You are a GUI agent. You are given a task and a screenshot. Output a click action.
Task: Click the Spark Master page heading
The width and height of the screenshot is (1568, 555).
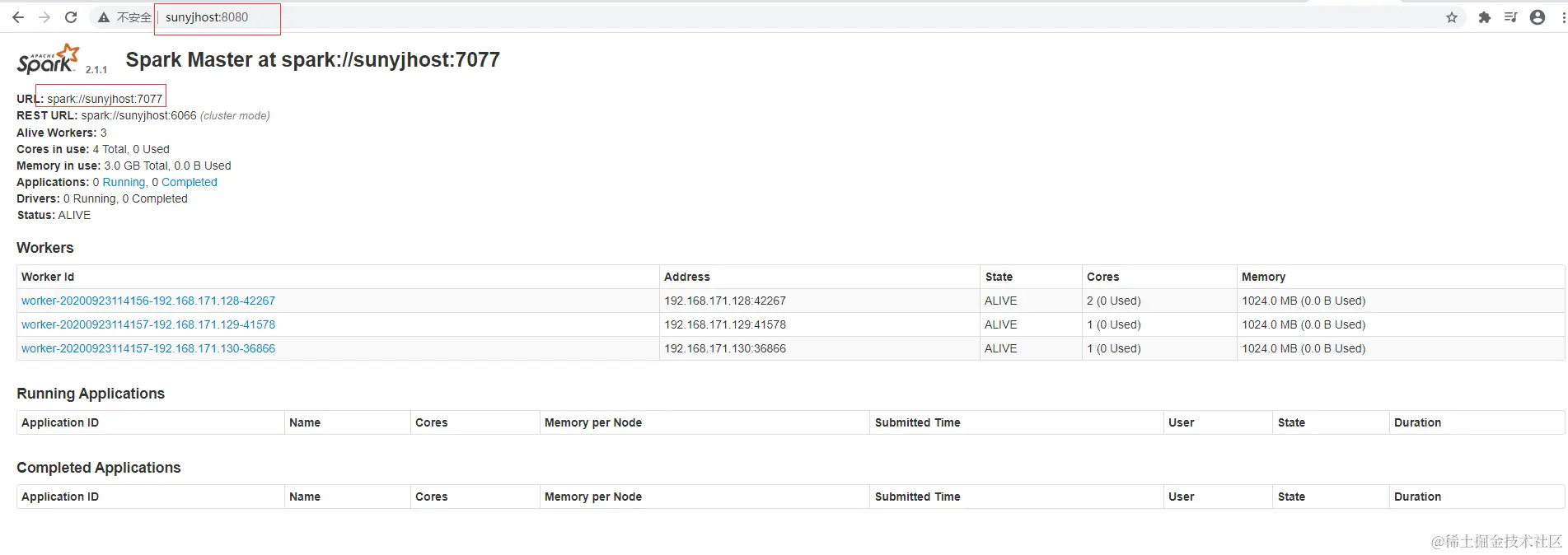pyautogui.click(x=312, y=59)
